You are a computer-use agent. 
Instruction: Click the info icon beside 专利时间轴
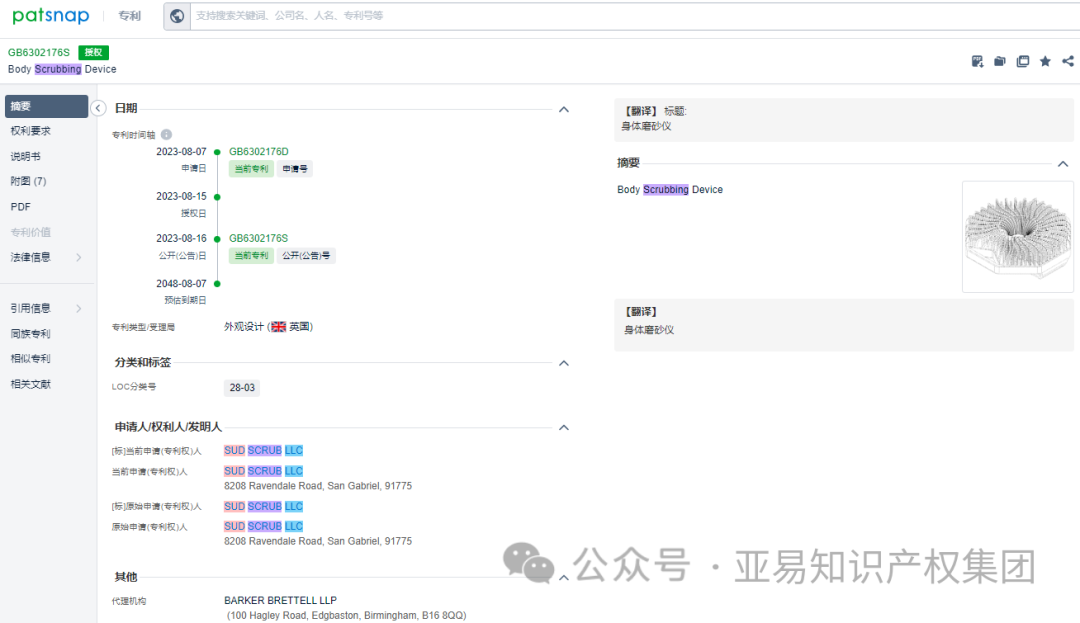pos(165,134)
